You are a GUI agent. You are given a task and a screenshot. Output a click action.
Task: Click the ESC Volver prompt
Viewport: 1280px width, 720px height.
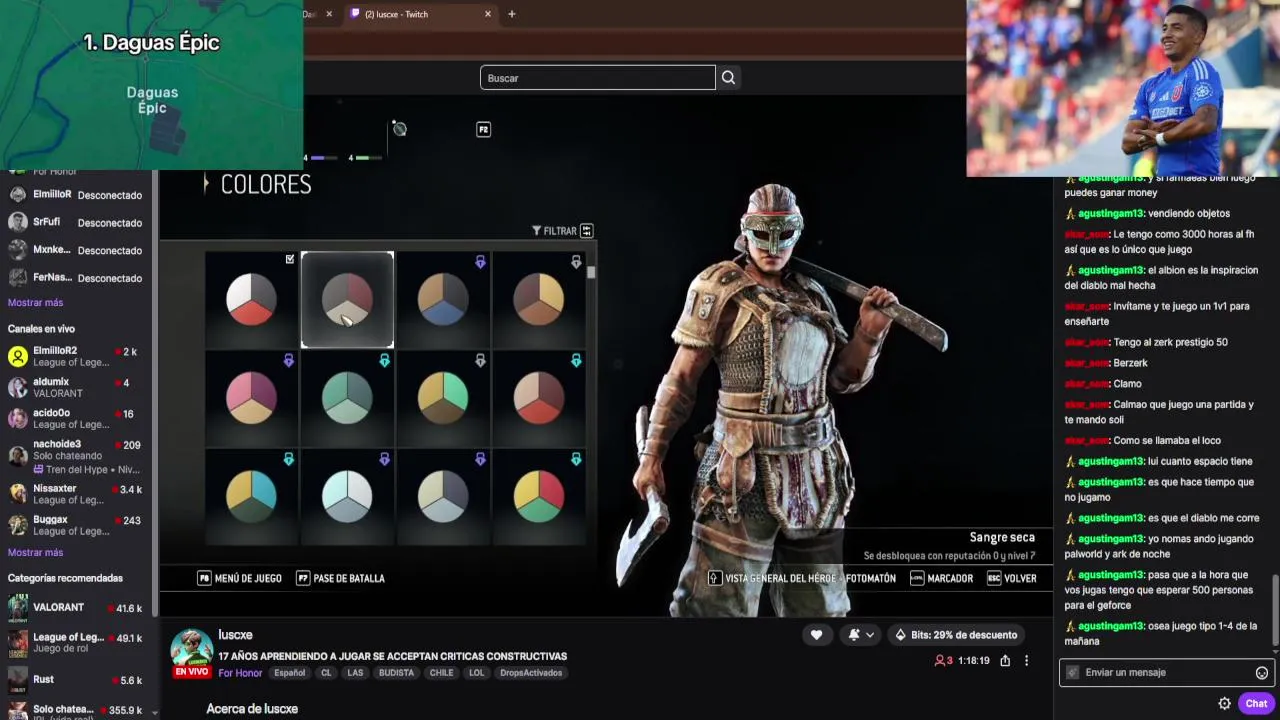click(x=1012, y=578)
